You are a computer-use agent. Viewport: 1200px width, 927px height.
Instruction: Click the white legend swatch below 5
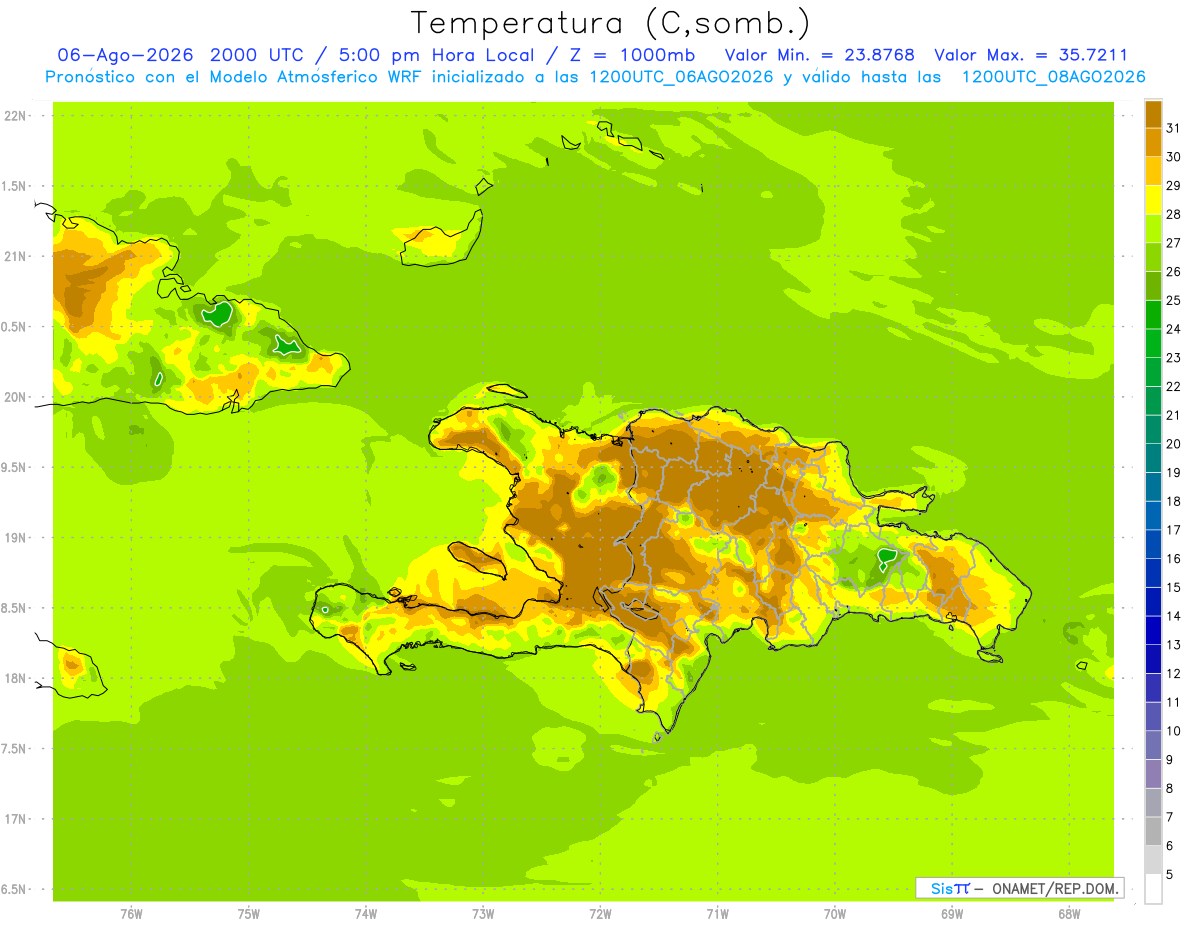[x=1153, y=889]
